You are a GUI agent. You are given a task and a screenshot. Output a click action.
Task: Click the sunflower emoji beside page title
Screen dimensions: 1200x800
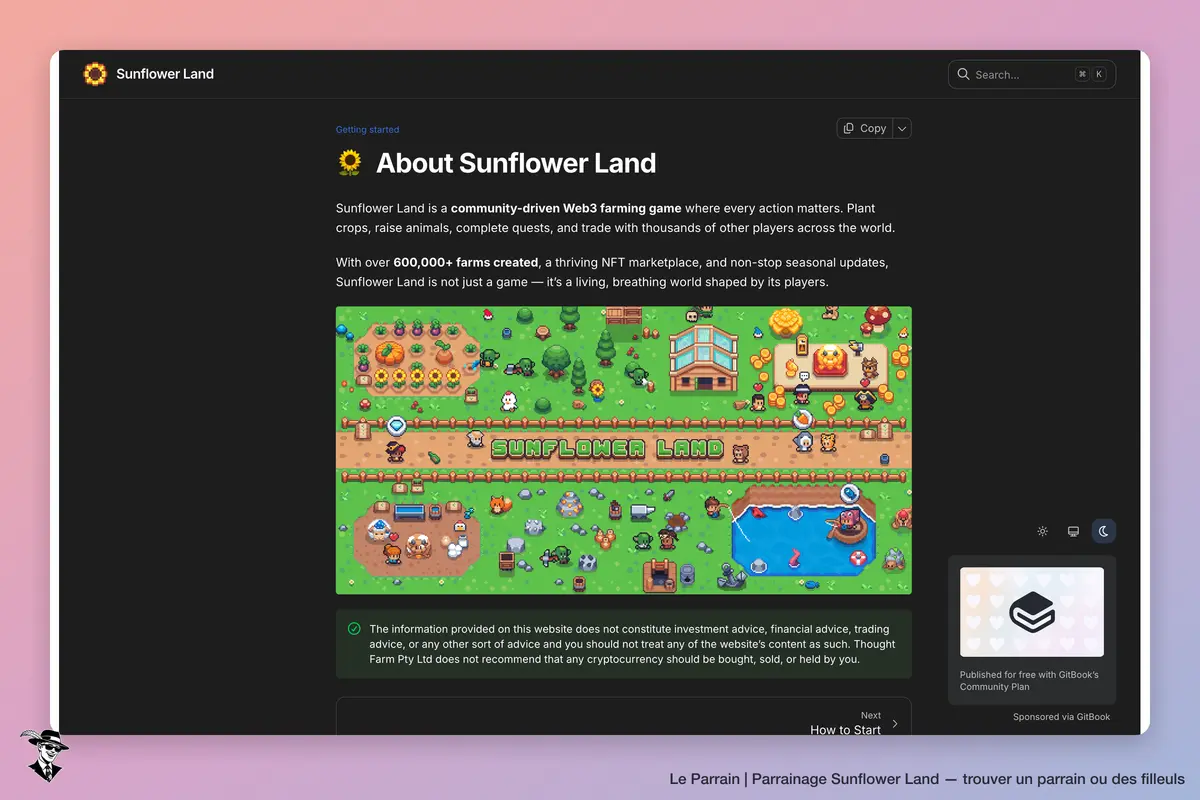350,163
